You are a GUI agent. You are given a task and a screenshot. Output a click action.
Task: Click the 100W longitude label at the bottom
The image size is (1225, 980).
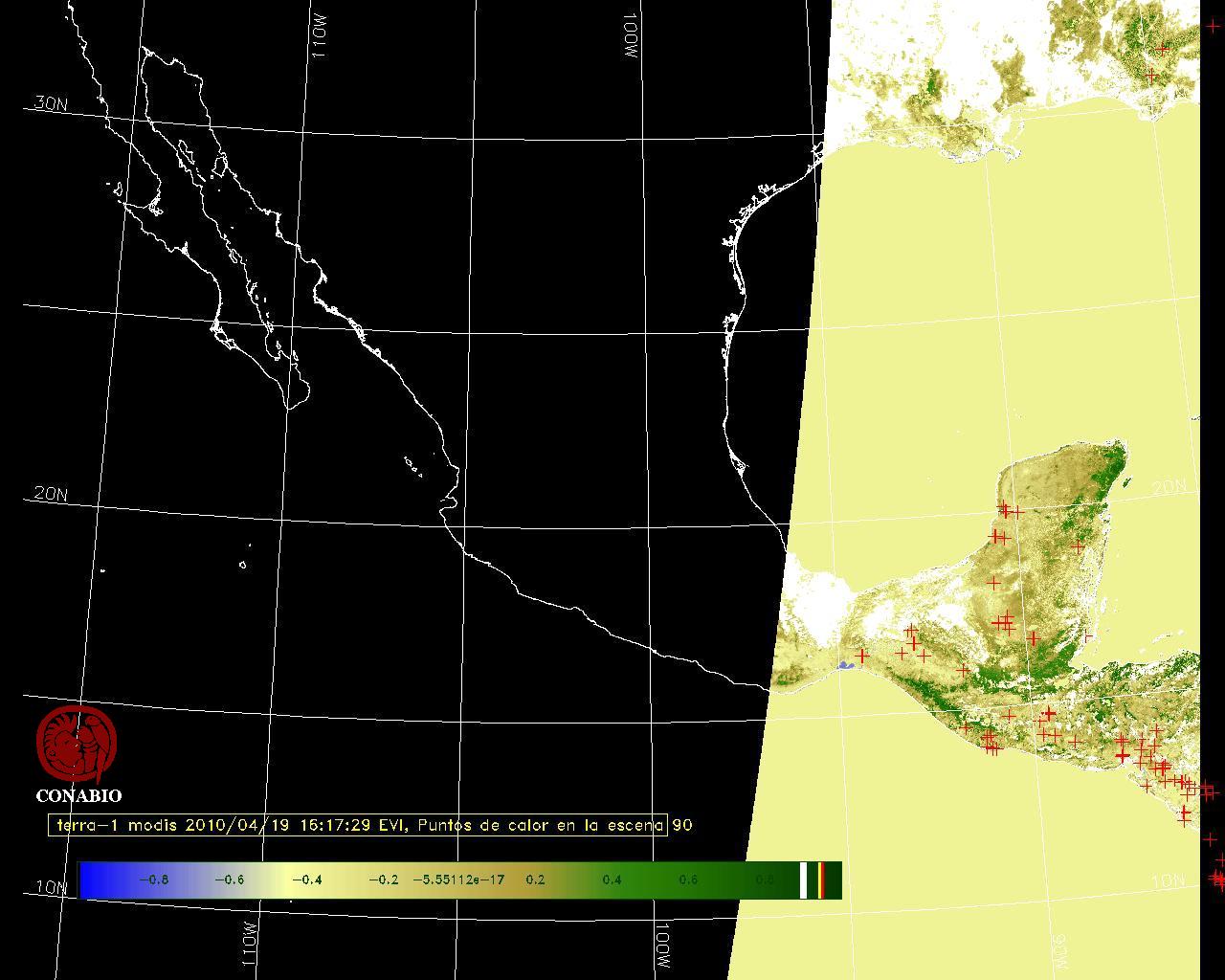pyautogui.click(x=662, y=946)
